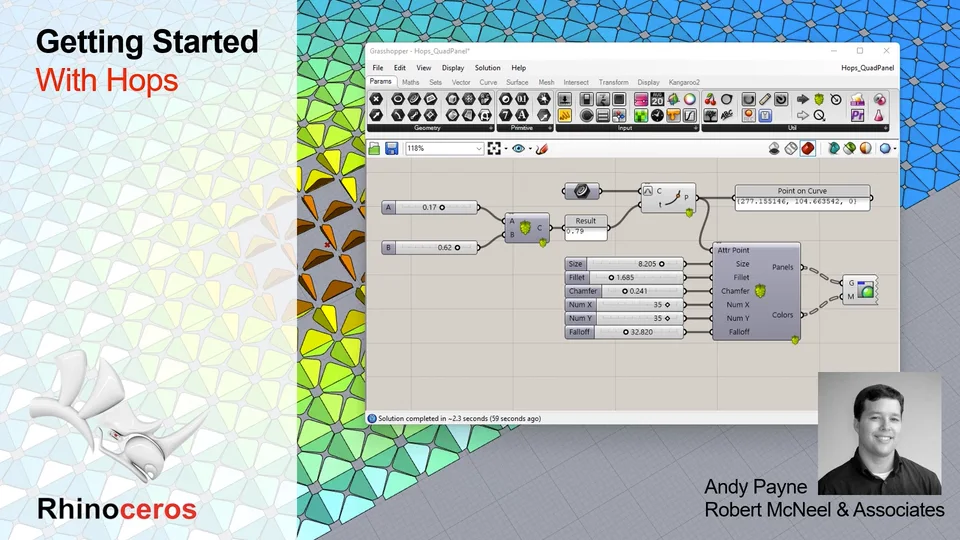Expand the Geometry panel group
The width and height of the screenshot is (960, 540).
tap(490, 128)
